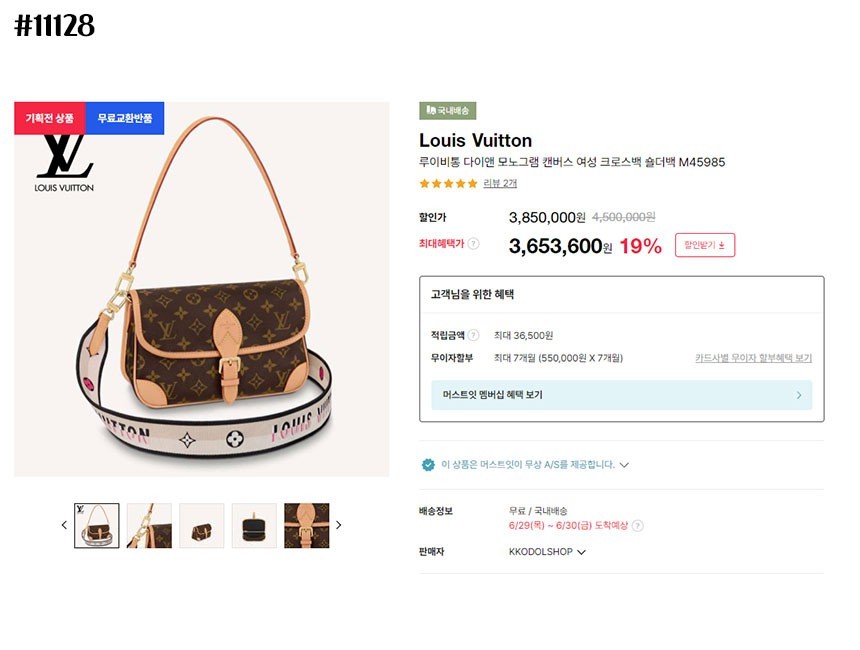Click the previous thumbnail arrow

click(x=64, y=525)
